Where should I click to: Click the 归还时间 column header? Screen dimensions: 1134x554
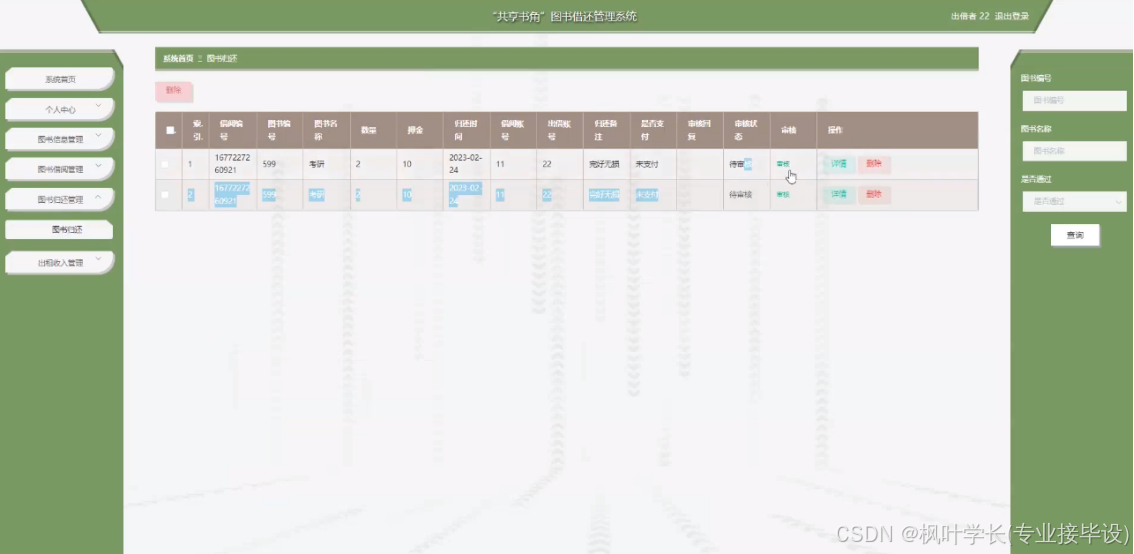(467, 130)
